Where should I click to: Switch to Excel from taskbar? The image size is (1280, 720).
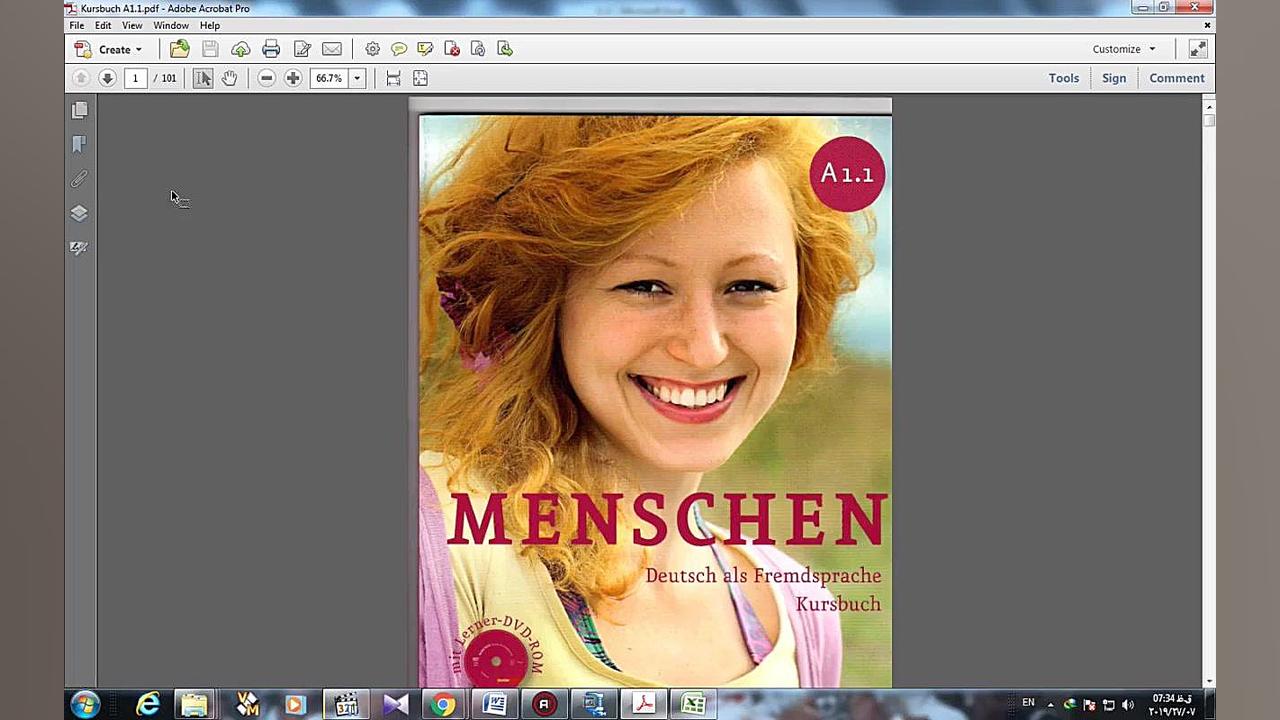click(x=693, y=705)
